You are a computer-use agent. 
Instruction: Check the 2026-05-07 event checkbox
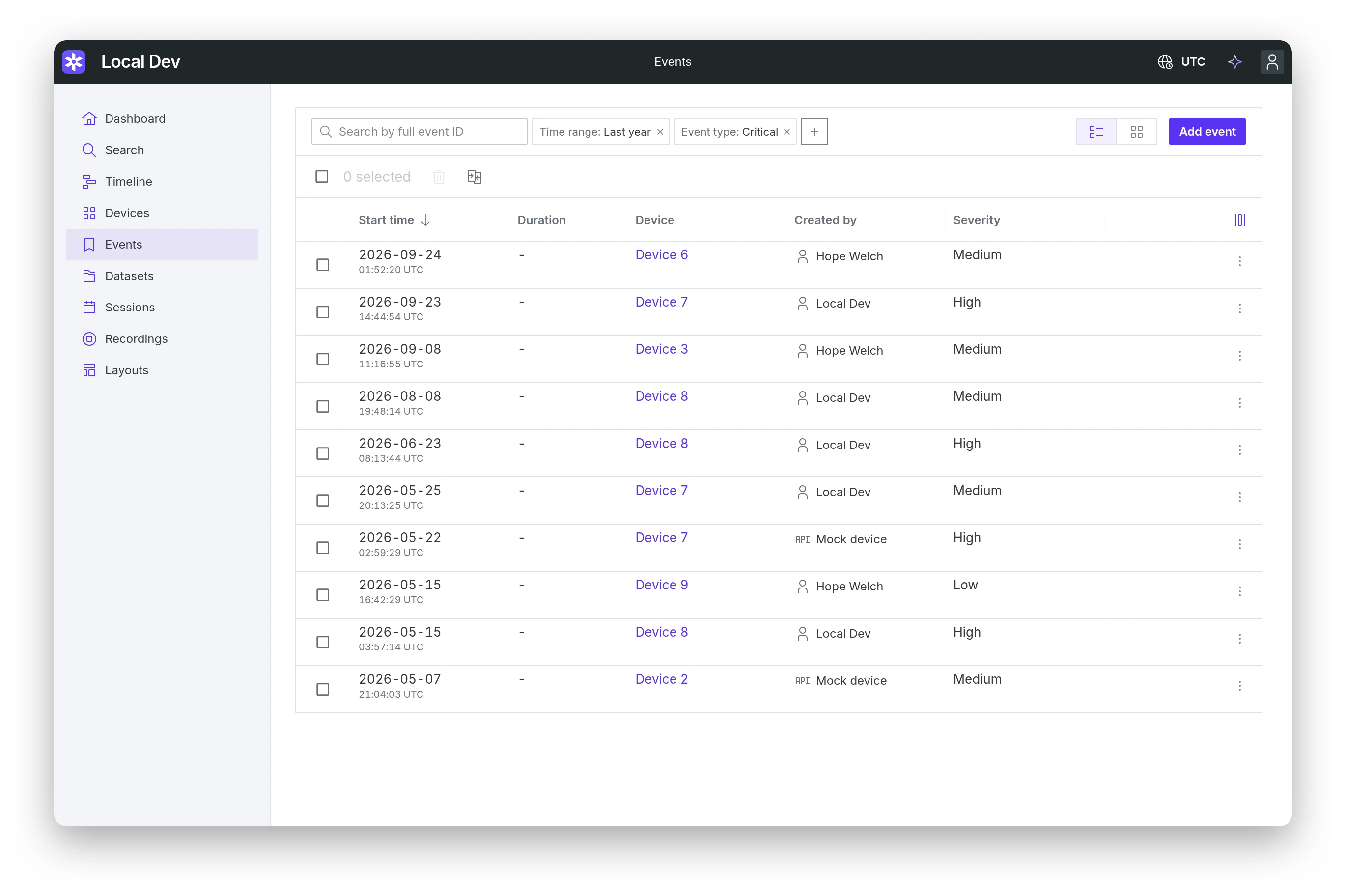click(x=323, y=689)
